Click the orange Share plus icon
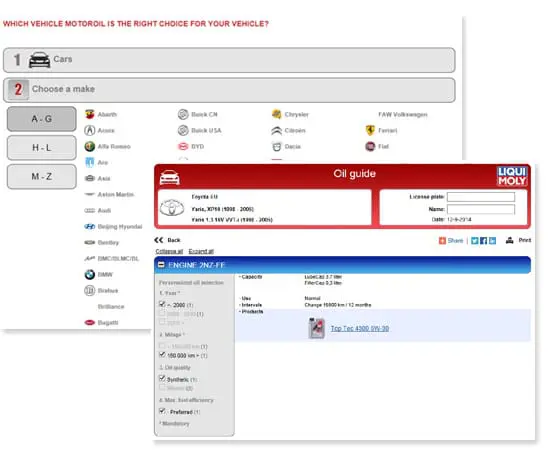Viewport: 550px width, 450px height. tap(442, 241)
